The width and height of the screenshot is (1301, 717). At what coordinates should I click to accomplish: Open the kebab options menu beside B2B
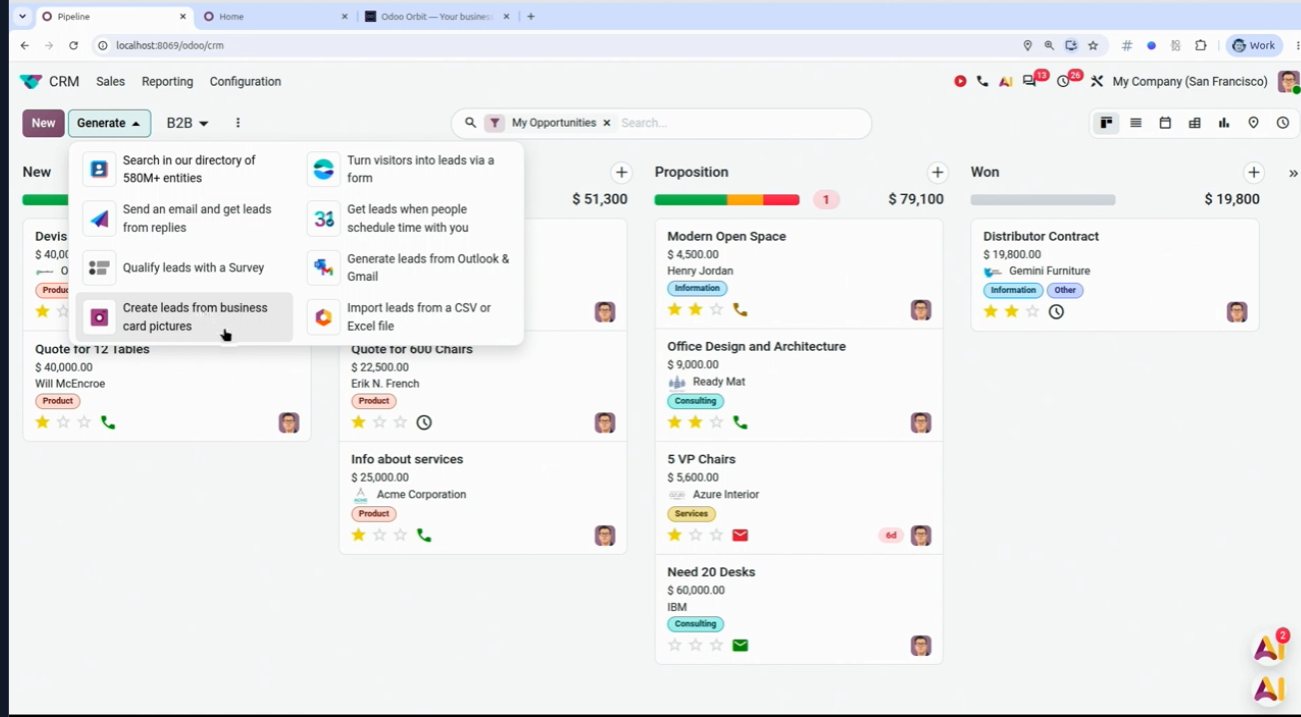pyautogui.click(x=238, y=123)
